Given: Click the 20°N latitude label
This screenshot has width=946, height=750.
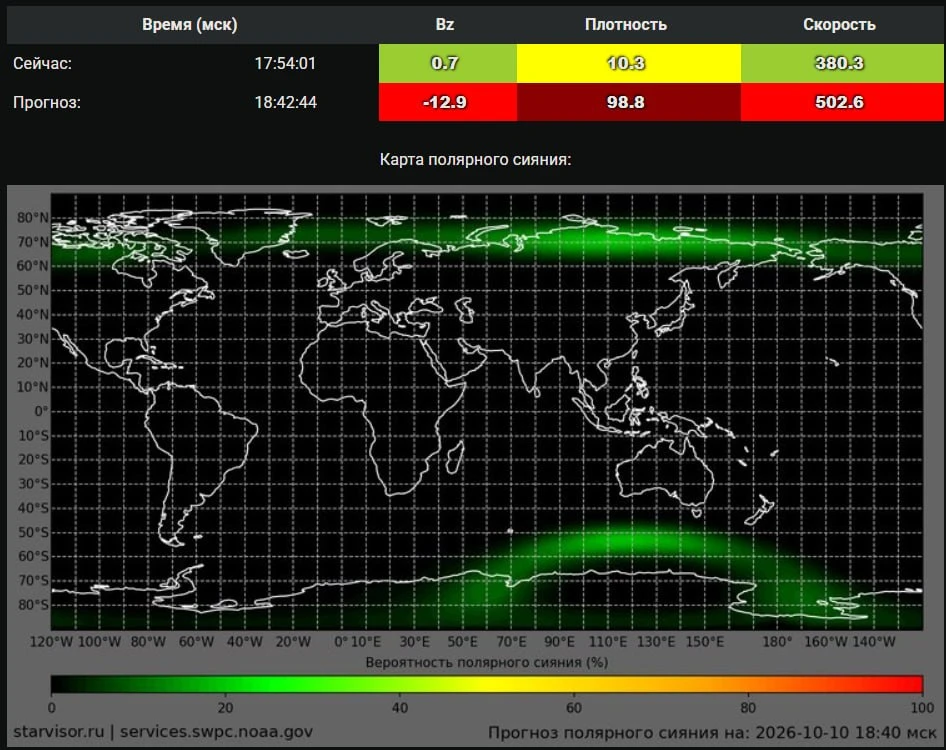Looking at the screenshot, I should point(33,363).
